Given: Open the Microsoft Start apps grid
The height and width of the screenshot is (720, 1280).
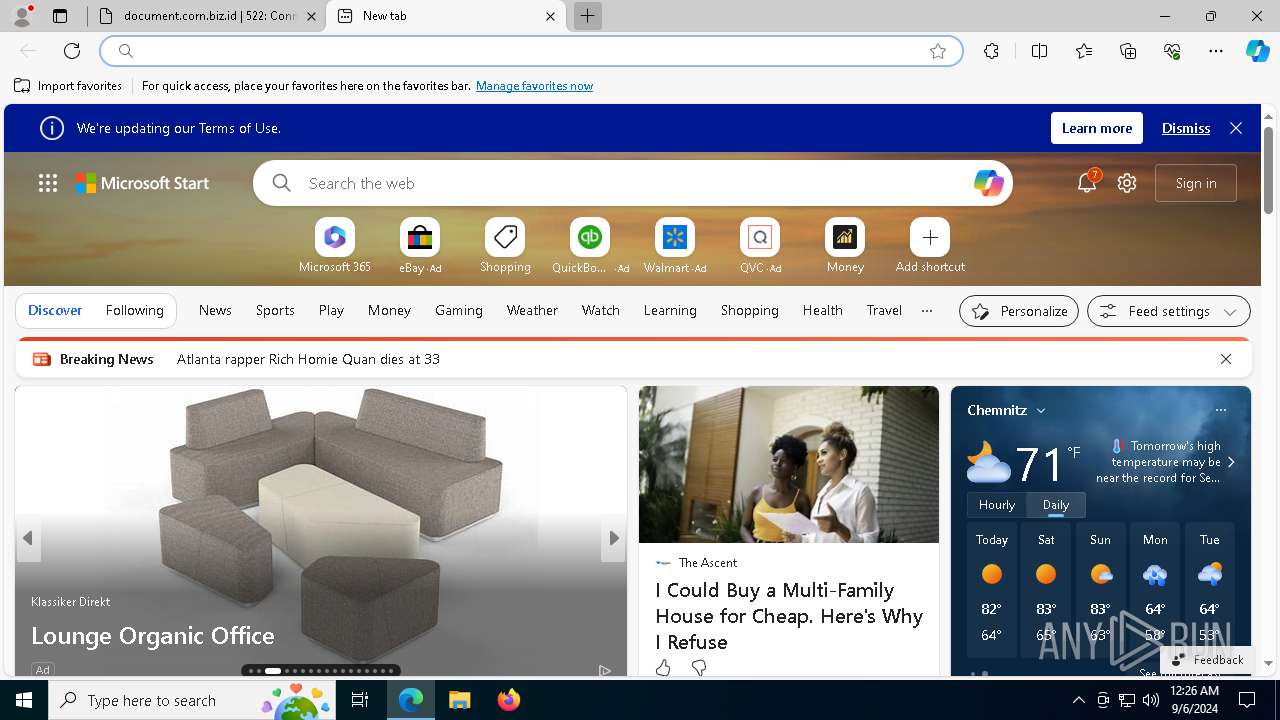Looking at the screenshot, I should (x=48, y=183).
